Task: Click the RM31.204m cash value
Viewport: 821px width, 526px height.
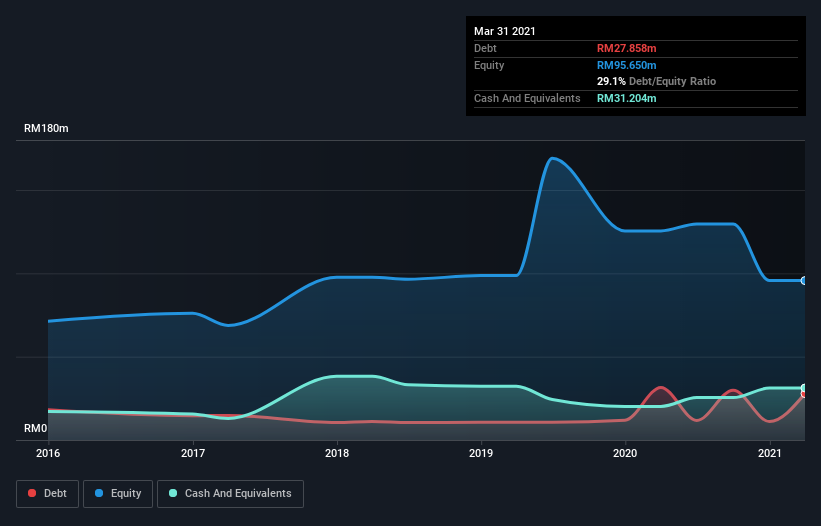Action: click(626, 98)
